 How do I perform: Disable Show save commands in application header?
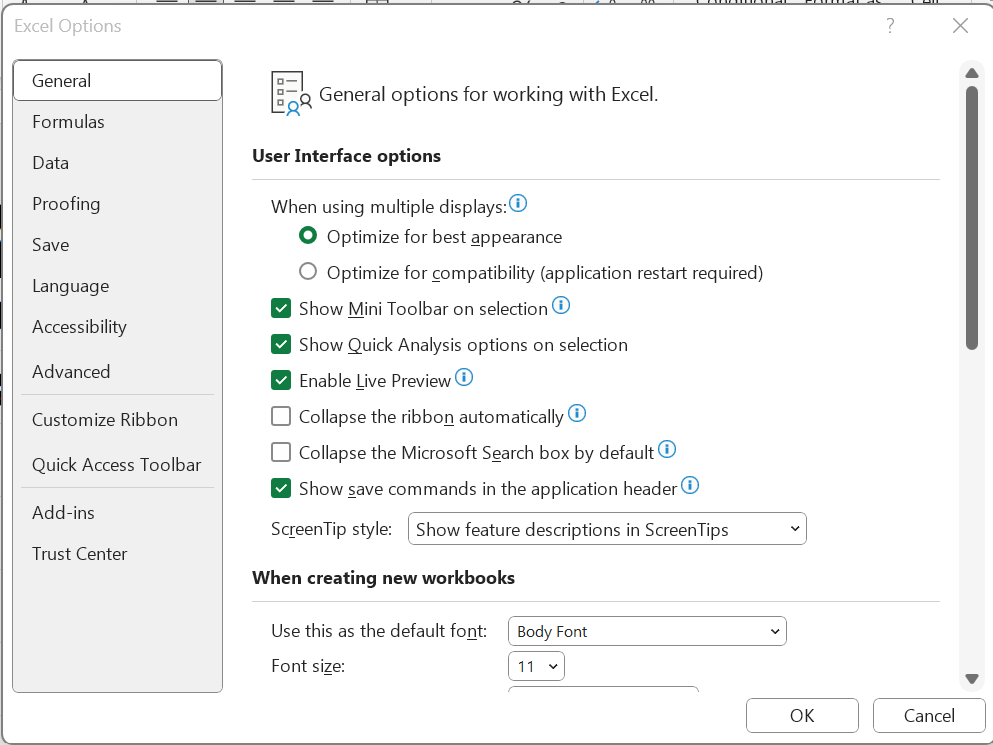click(x=281, y=488)
